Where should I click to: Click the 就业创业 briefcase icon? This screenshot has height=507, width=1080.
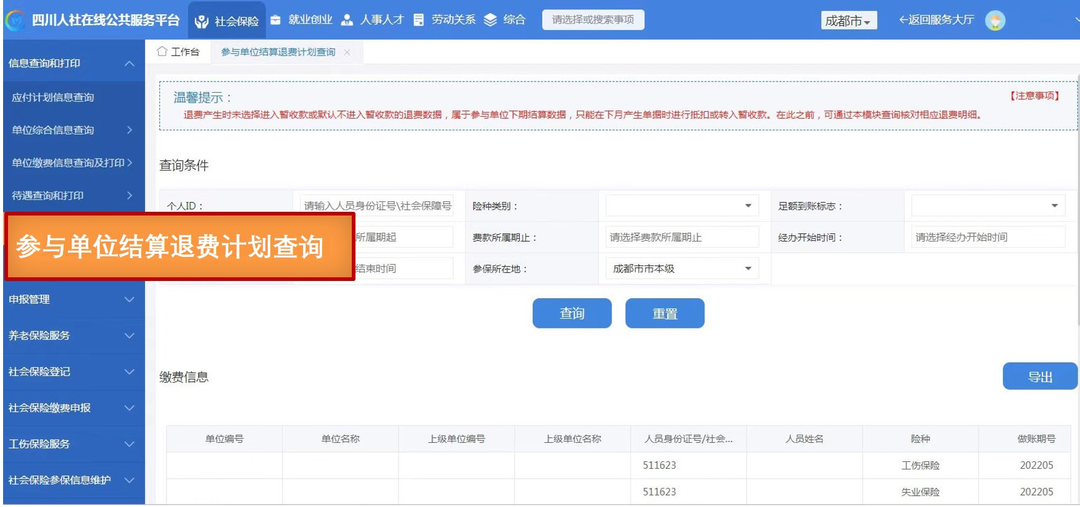click(276, 20)
